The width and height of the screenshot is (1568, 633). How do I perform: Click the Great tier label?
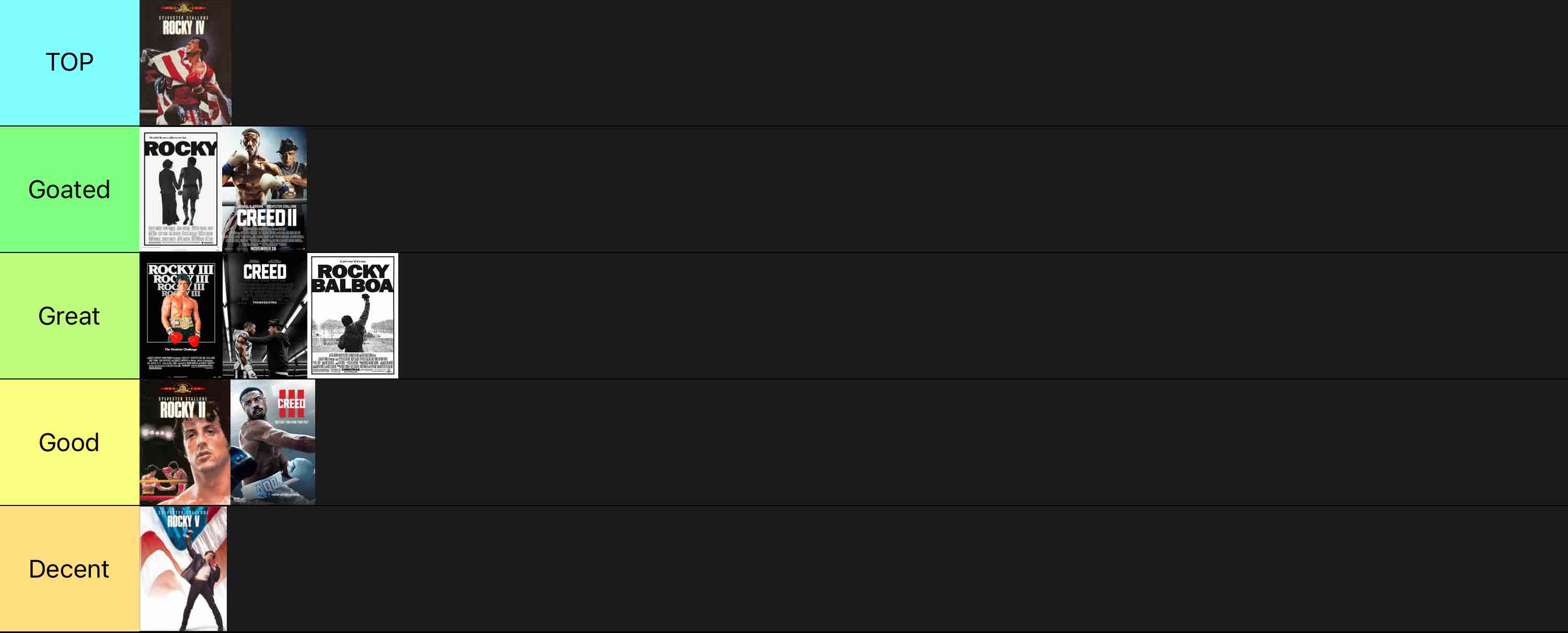coord(70,316)
